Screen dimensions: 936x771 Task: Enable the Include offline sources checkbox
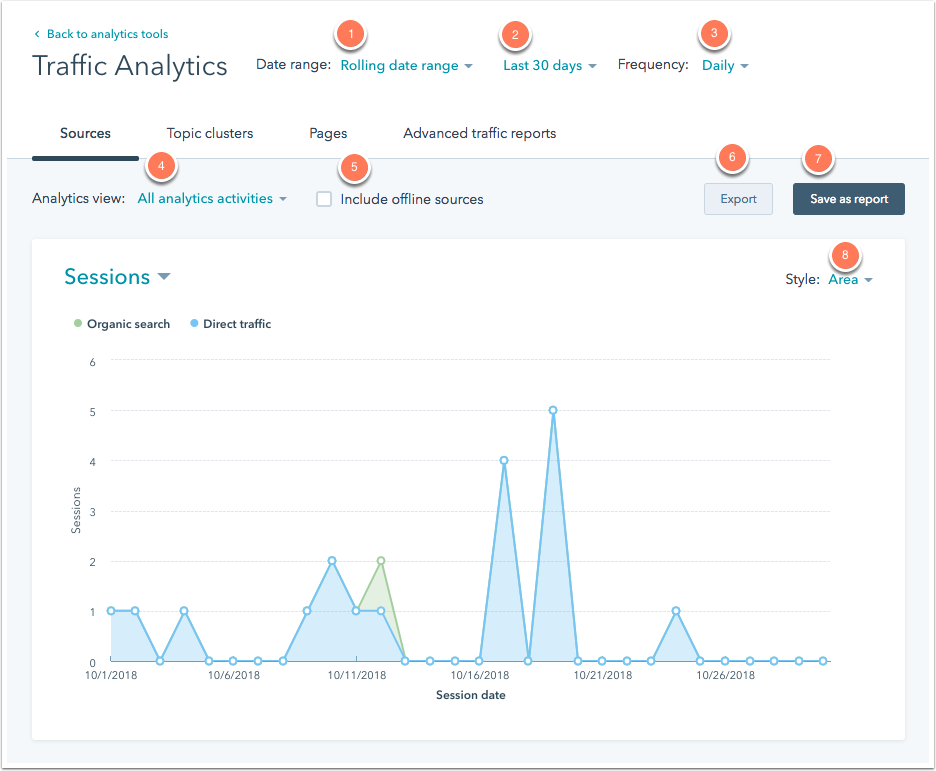pos(324,199)
